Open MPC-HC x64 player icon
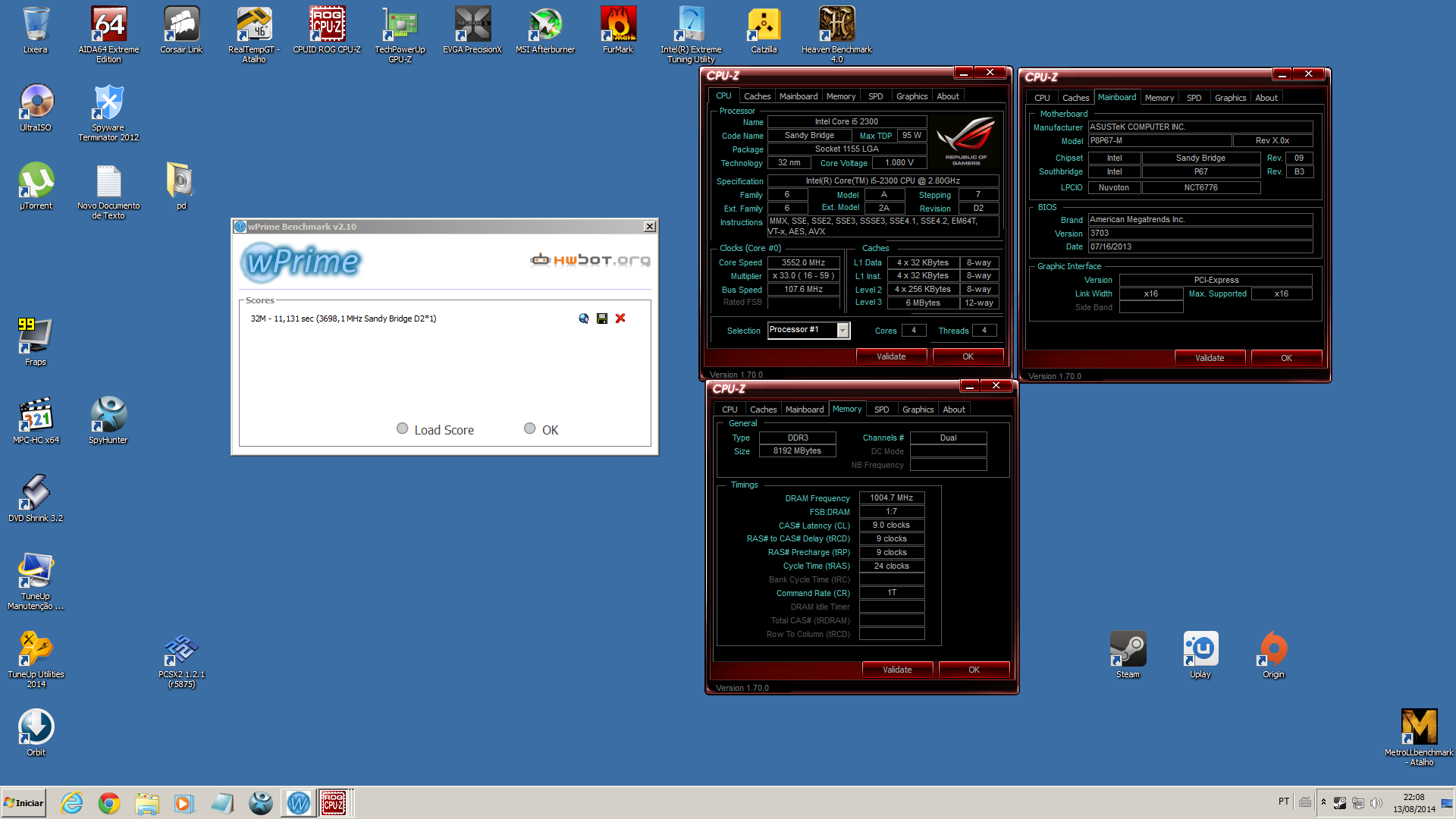The image size is (1456, 819). tap(36, 421)
